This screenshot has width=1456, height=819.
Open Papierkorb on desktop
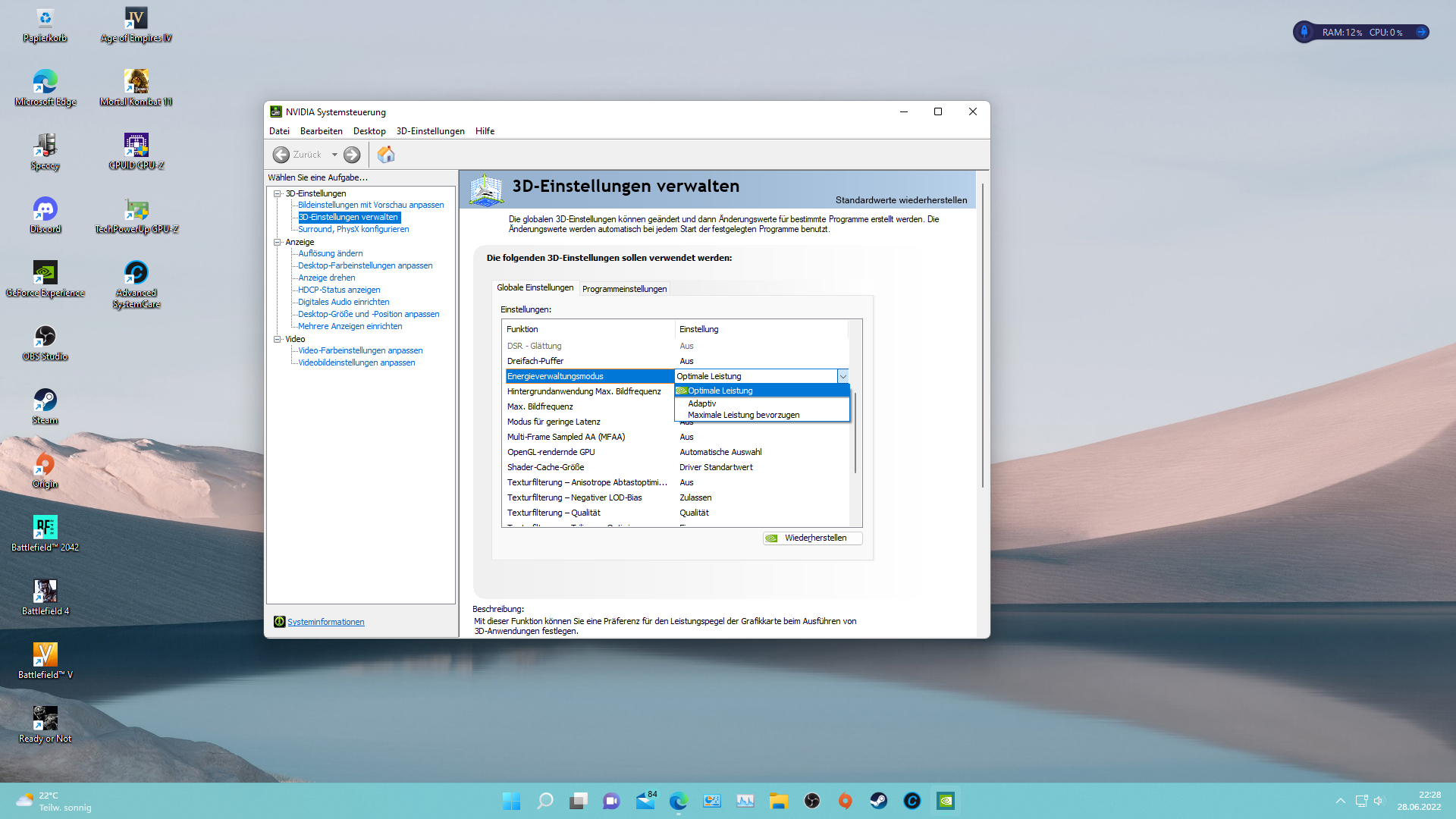[45, 26]
